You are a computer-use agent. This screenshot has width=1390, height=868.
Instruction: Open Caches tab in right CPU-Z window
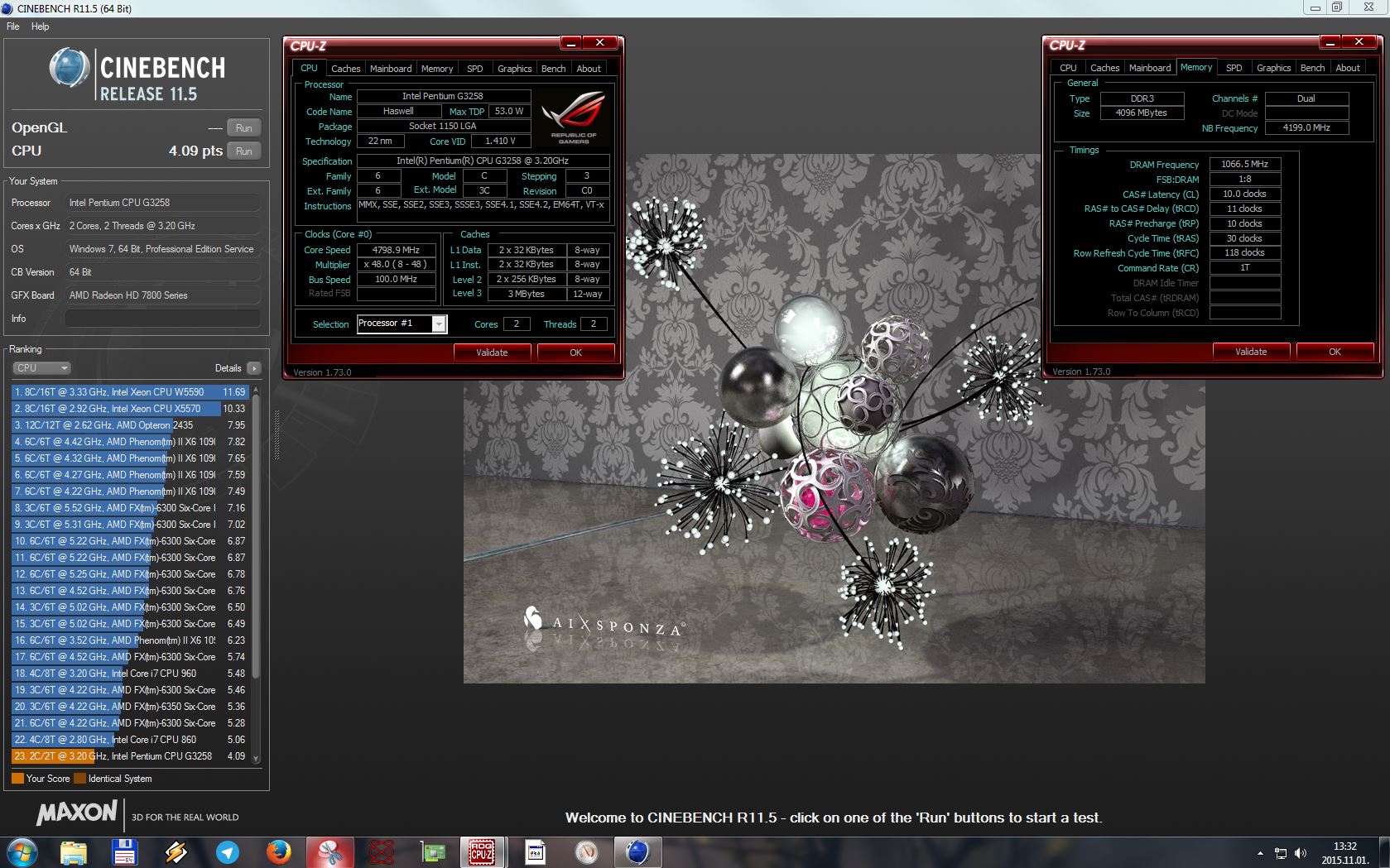click(1104, 68)
